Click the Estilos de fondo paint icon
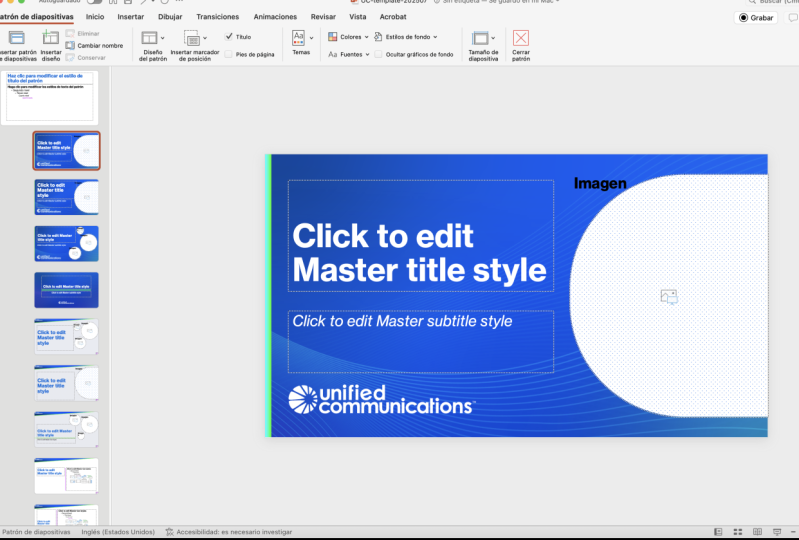Image resolution: width=799 pixels, height=540 pixels. (378, 37)
